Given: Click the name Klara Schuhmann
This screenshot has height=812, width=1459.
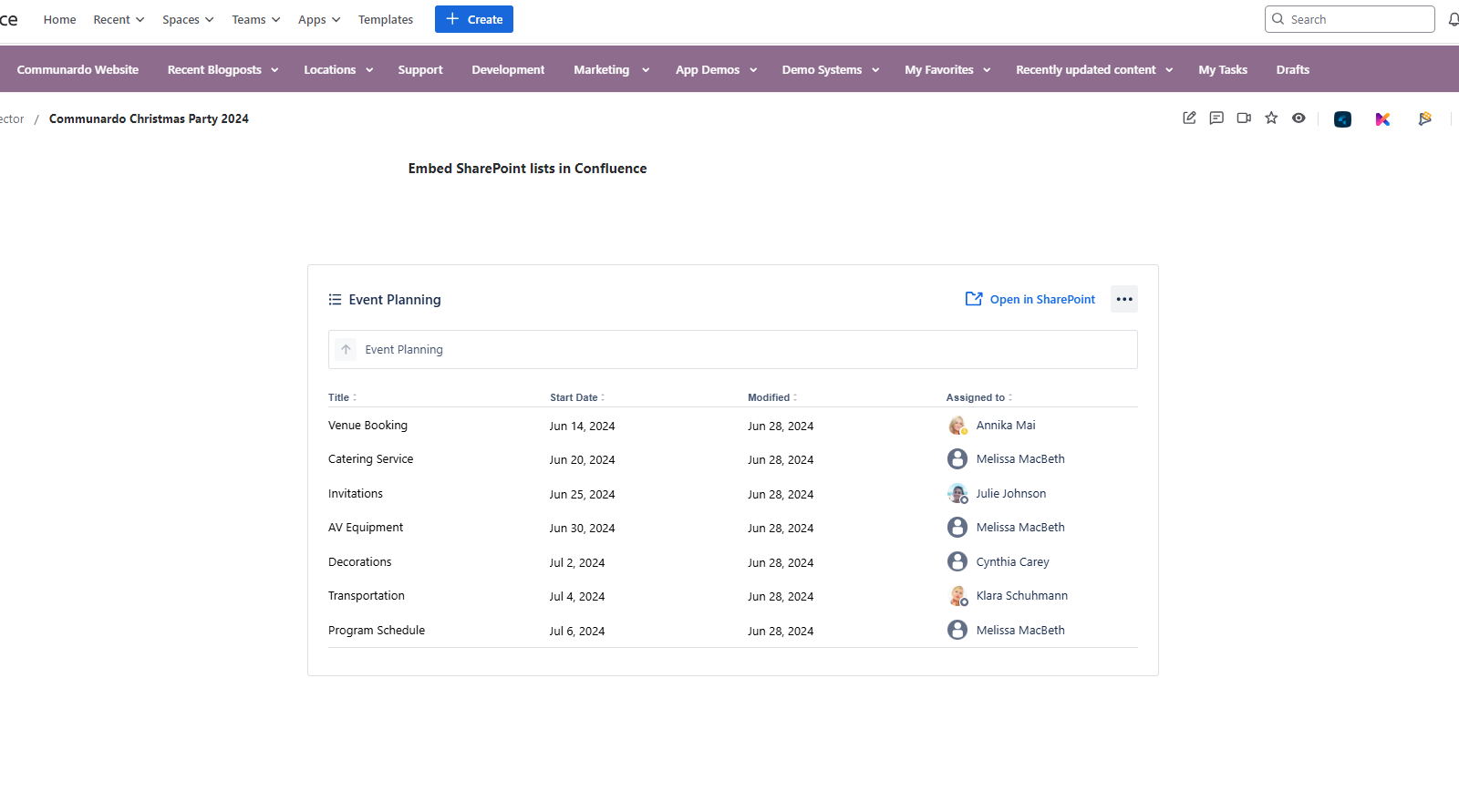Looking at the screenshot, I should (x=1021, y=596).
